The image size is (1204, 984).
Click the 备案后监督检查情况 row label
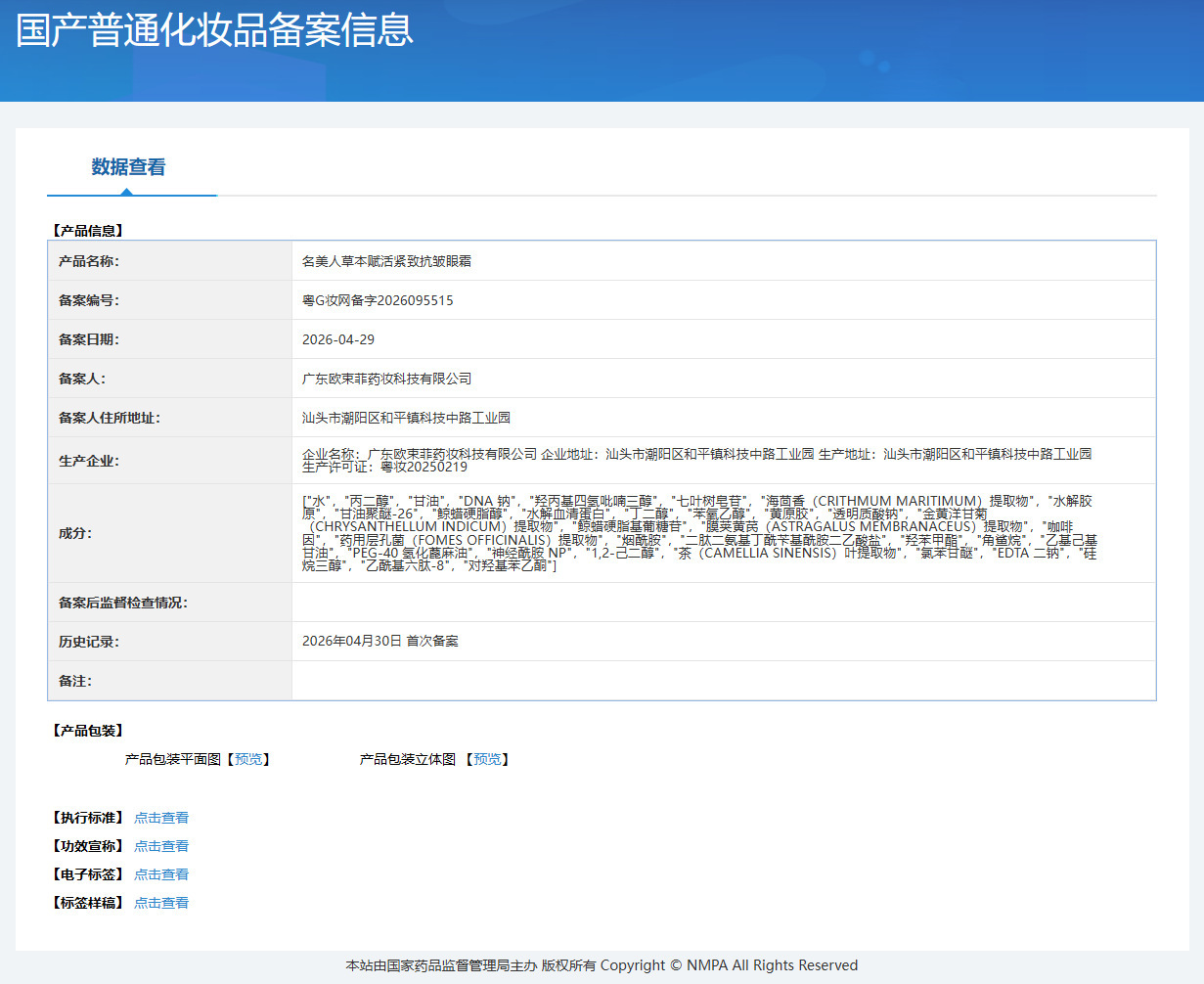click(123, 603)
